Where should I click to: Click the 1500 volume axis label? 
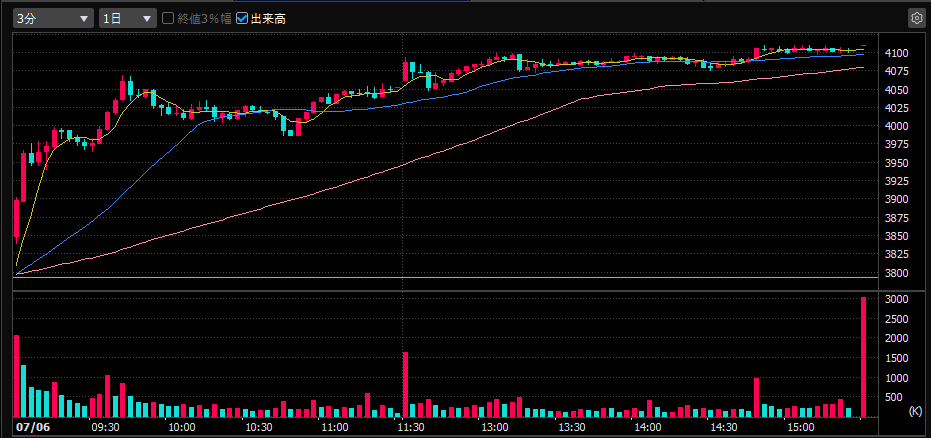coord(896,358)
